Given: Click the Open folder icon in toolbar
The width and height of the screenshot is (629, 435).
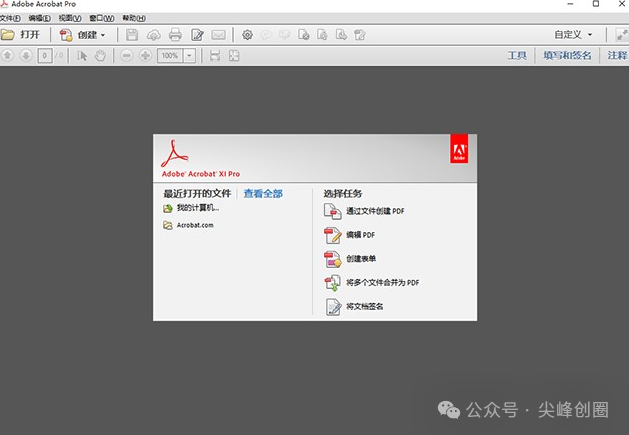Looking at the screenshot, I should 8,35.
